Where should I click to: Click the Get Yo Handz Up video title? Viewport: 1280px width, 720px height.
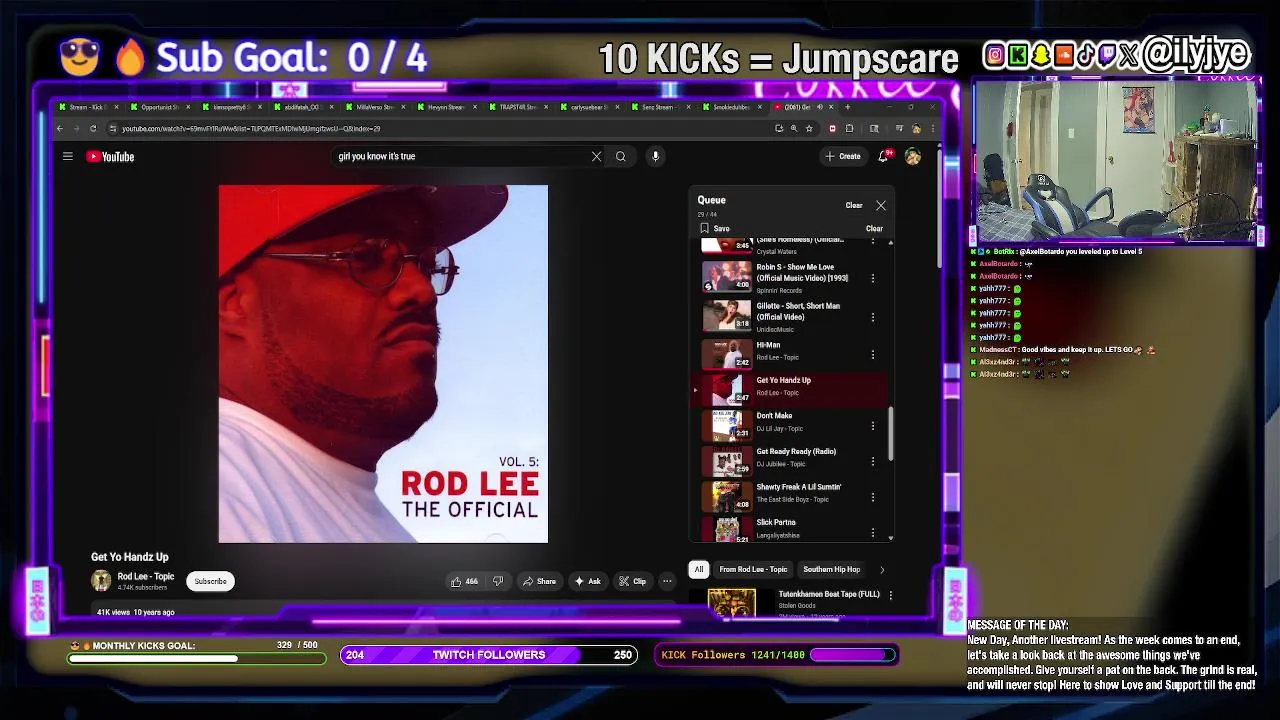130,557
